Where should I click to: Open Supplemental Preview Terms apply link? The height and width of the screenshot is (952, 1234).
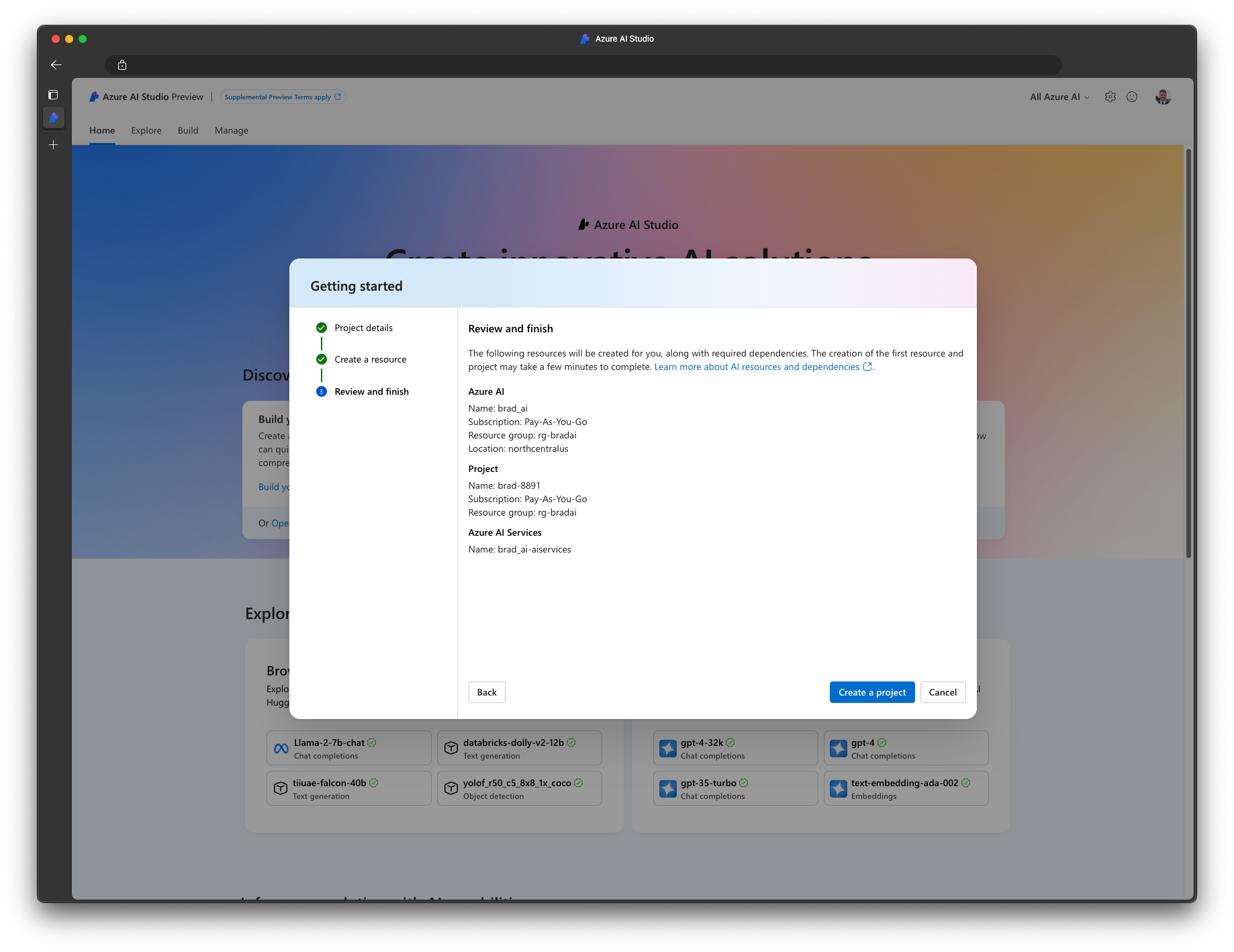coord(283,97)
